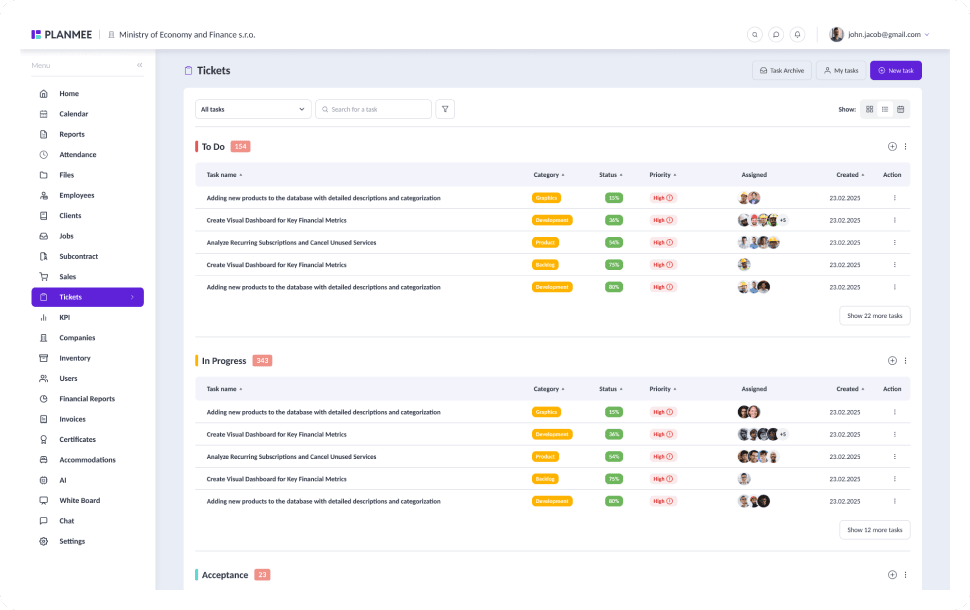This screenshot has width=970, height=610.
Task: Open the To Do section kebab menu
Action: click(x=906, y=147)
